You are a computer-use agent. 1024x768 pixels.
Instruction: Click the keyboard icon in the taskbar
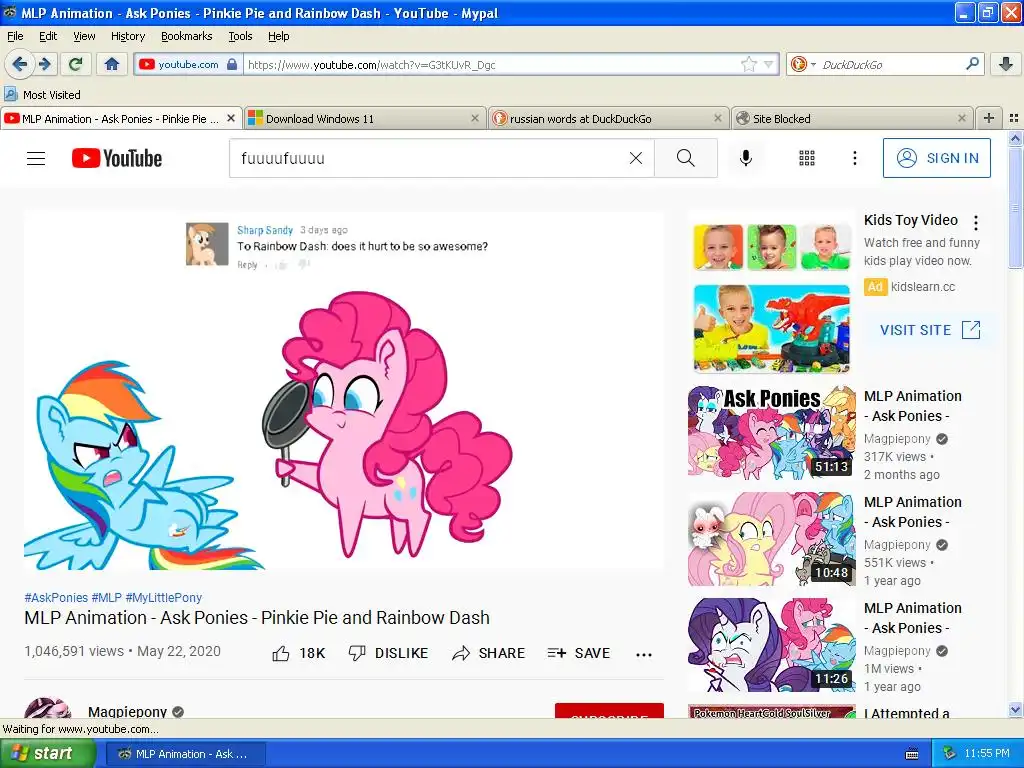coord(912,754)
